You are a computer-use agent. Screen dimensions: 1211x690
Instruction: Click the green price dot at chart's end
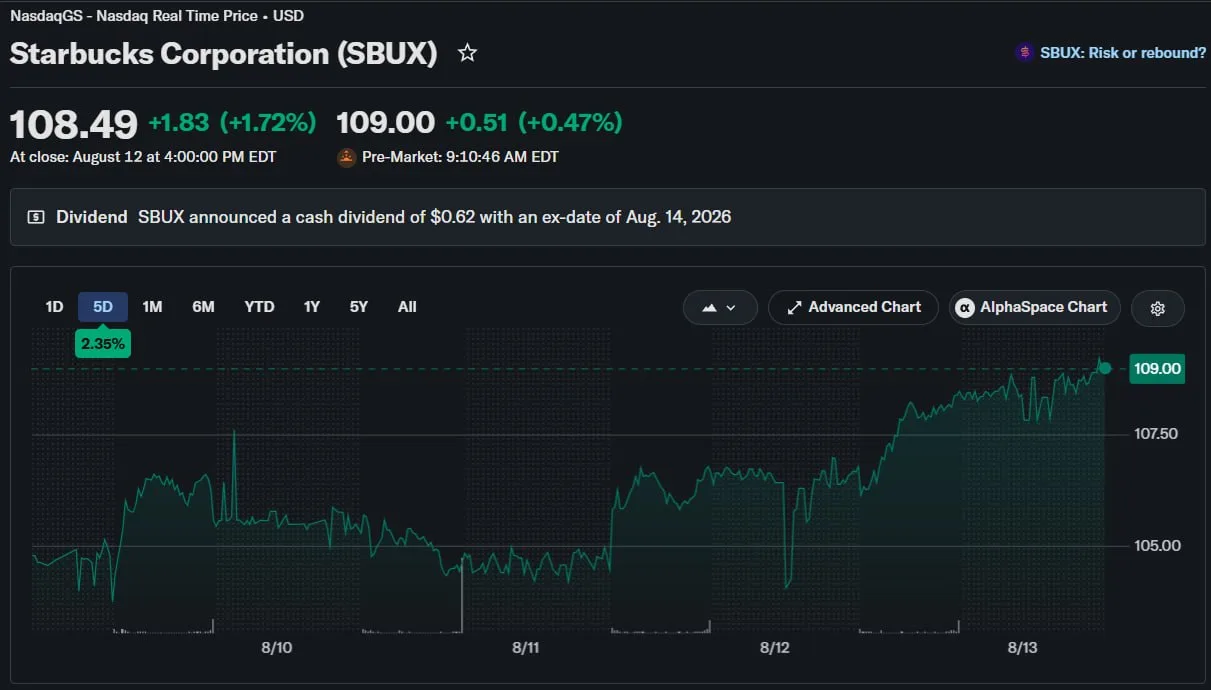coord(1105,369)
